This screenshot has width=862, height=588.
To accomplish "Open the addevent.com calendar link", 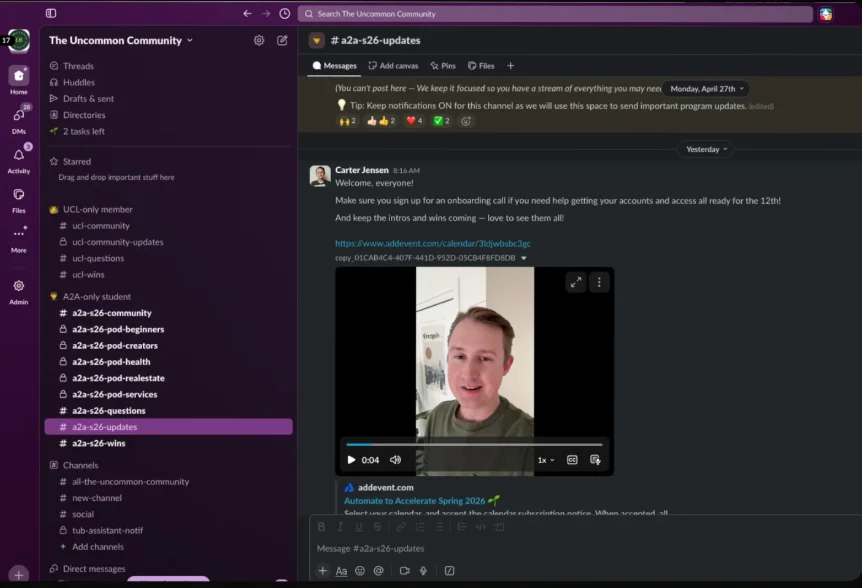I will (x=433, y=243).
